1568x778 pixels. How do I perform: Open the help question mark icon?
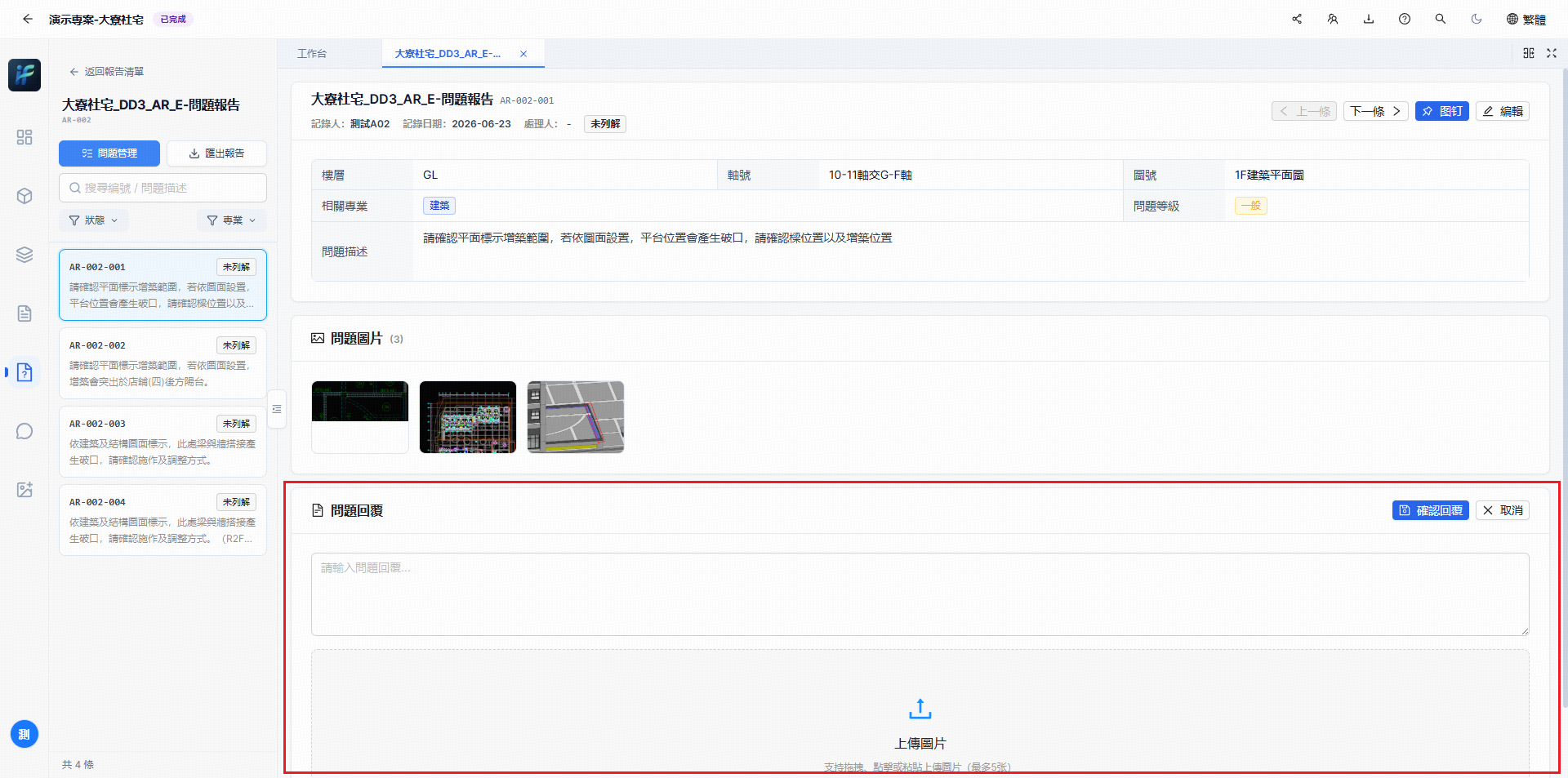(x=1405, y=19)
